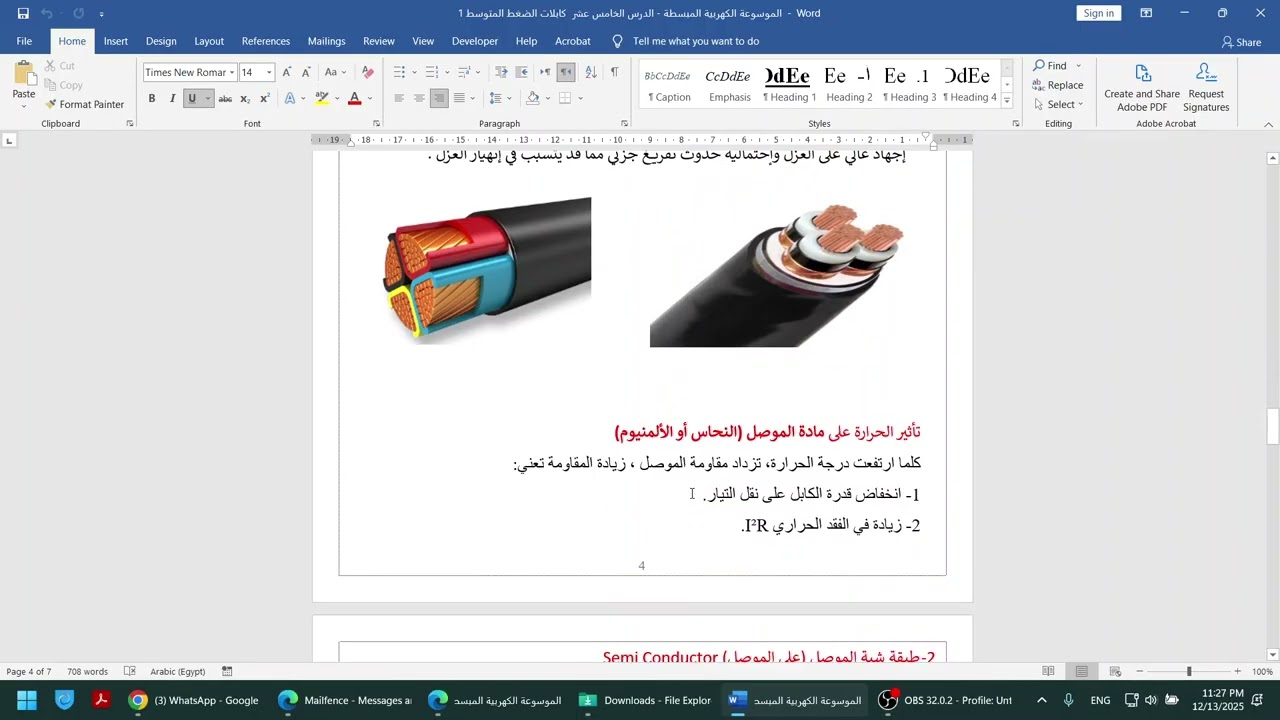The height and width of the screenshot is (720, 1280).
Task: Increase font size with Grow Font
Action: pos(287,72)
